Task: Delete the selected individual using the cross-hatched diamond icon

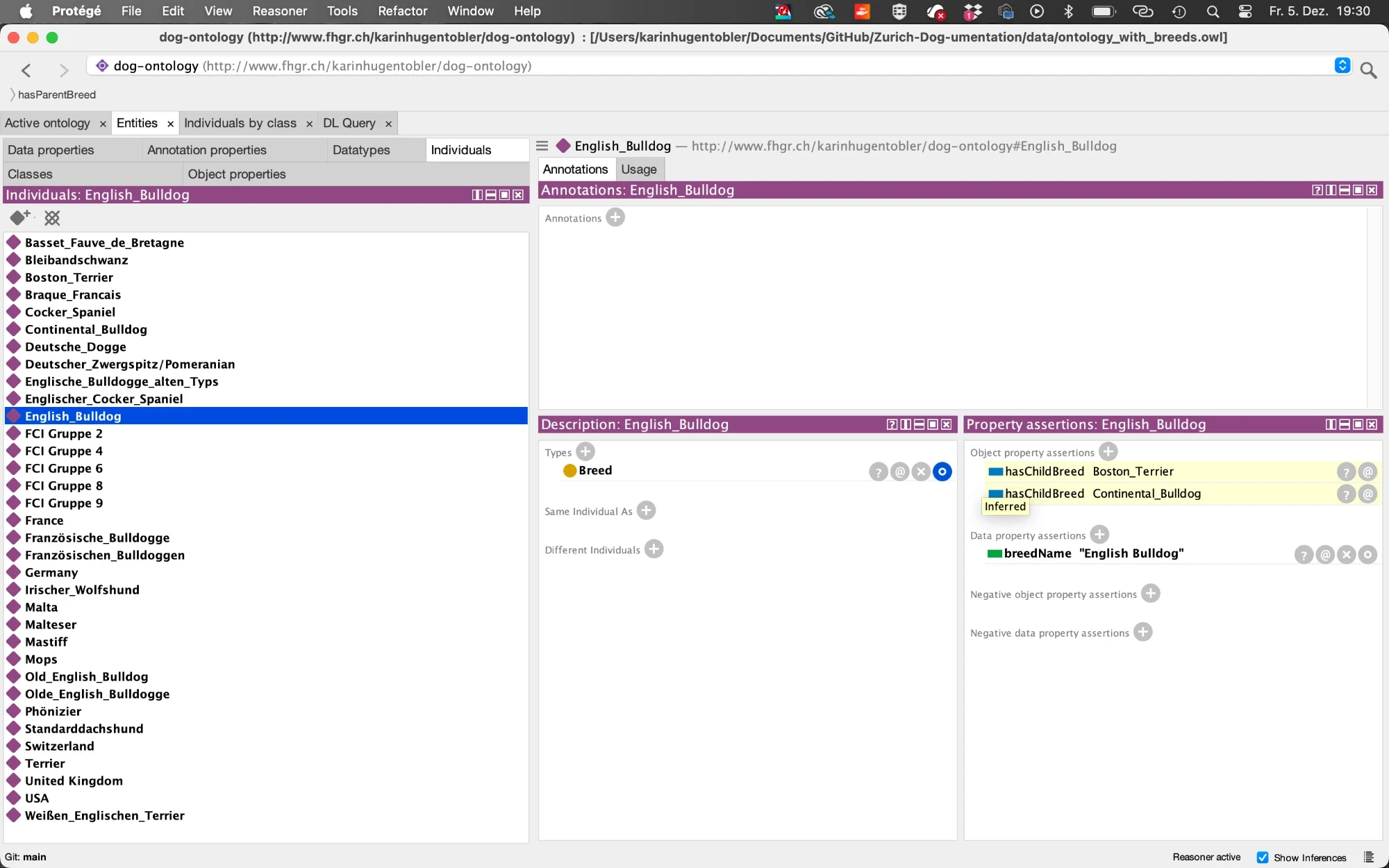Action: point(52,218)
